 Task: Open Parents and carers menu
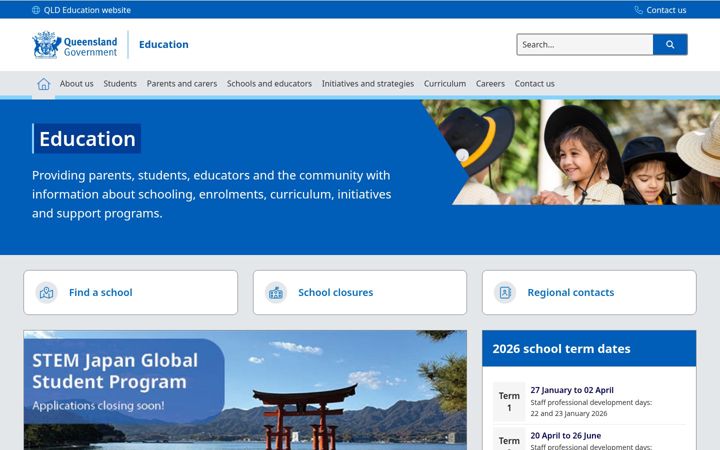[182, 84]
